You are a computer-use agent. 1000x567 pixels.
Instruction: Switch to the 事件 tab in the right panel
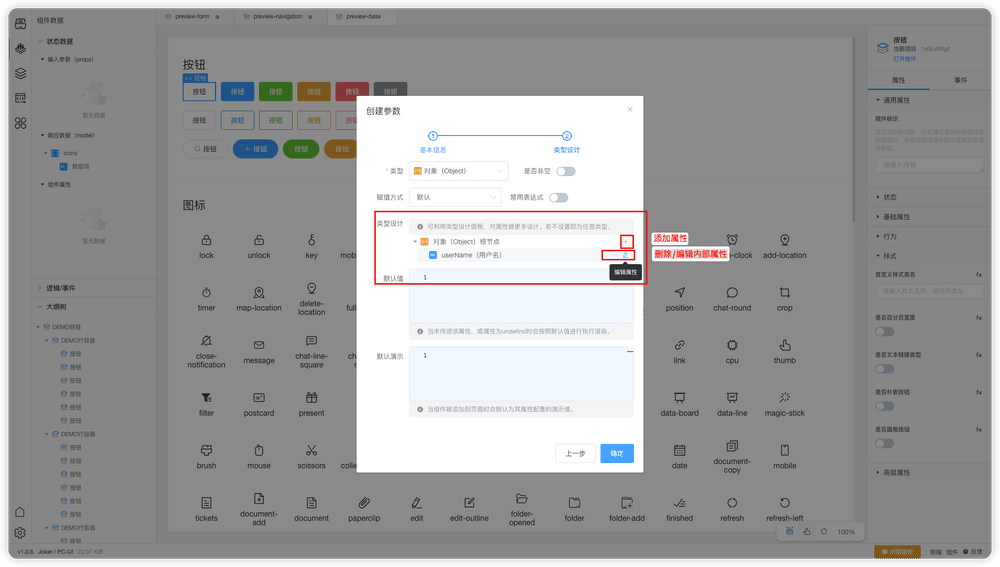pos(960,80)
